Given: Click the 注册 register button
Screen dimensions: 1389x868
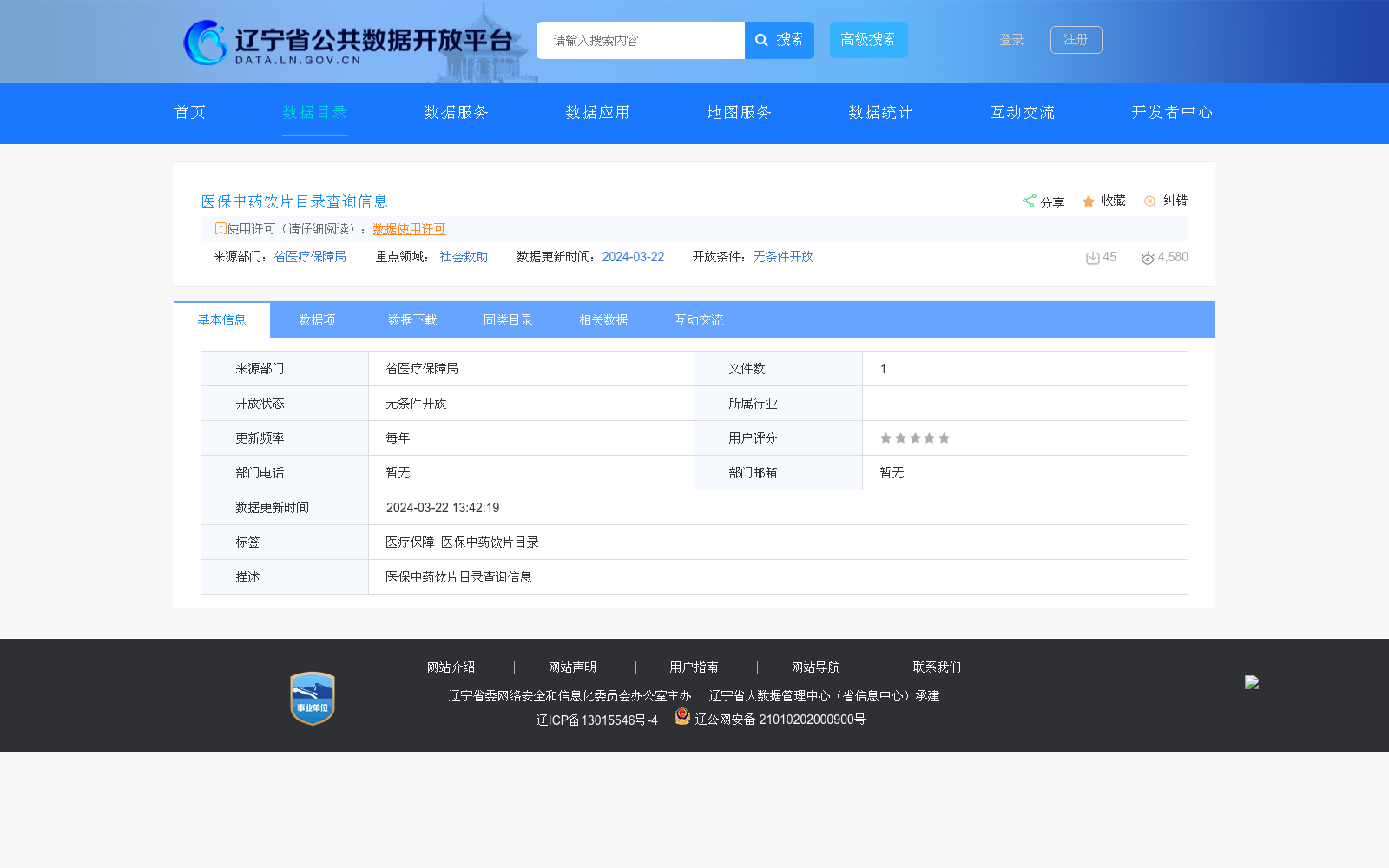Looking at the screenshot, I should click(x=1076, y=40).
